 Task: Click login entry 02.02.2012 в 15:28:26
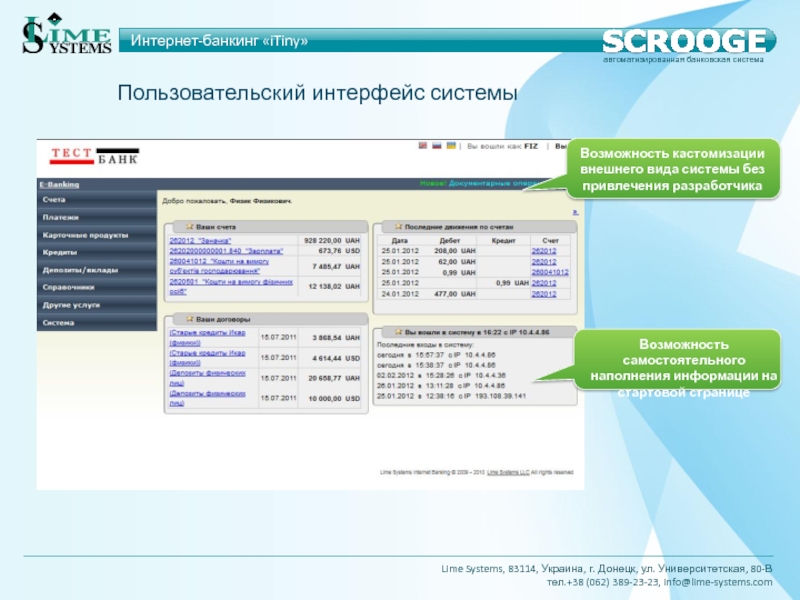[441, 376]
